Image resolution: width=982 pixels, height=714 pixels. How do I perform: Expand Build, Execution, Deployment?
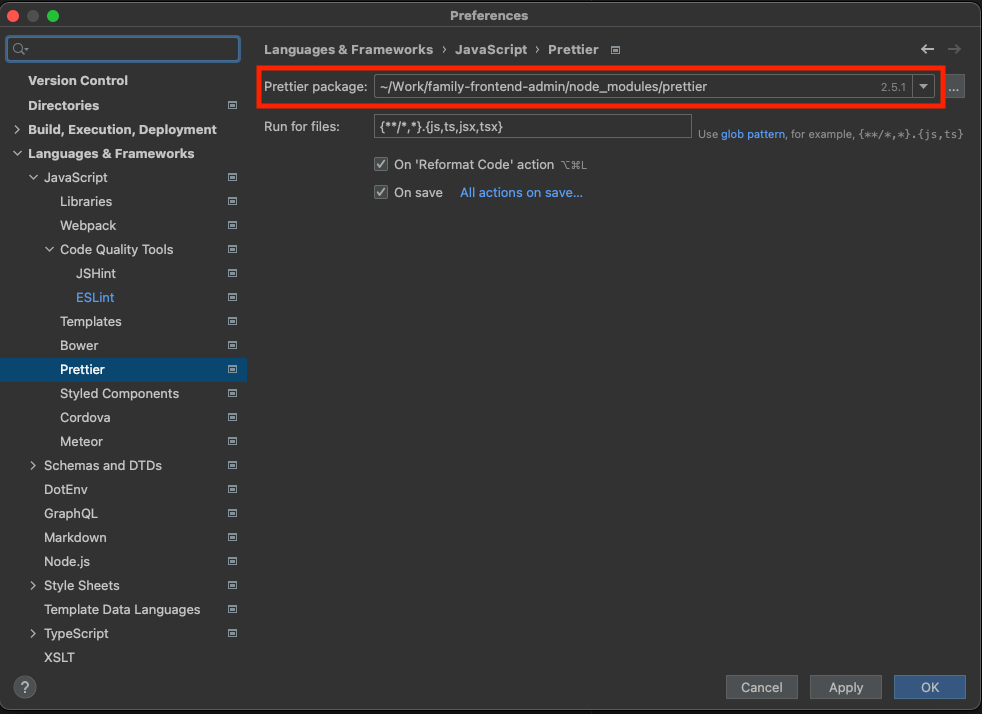[x=17, y=129]
